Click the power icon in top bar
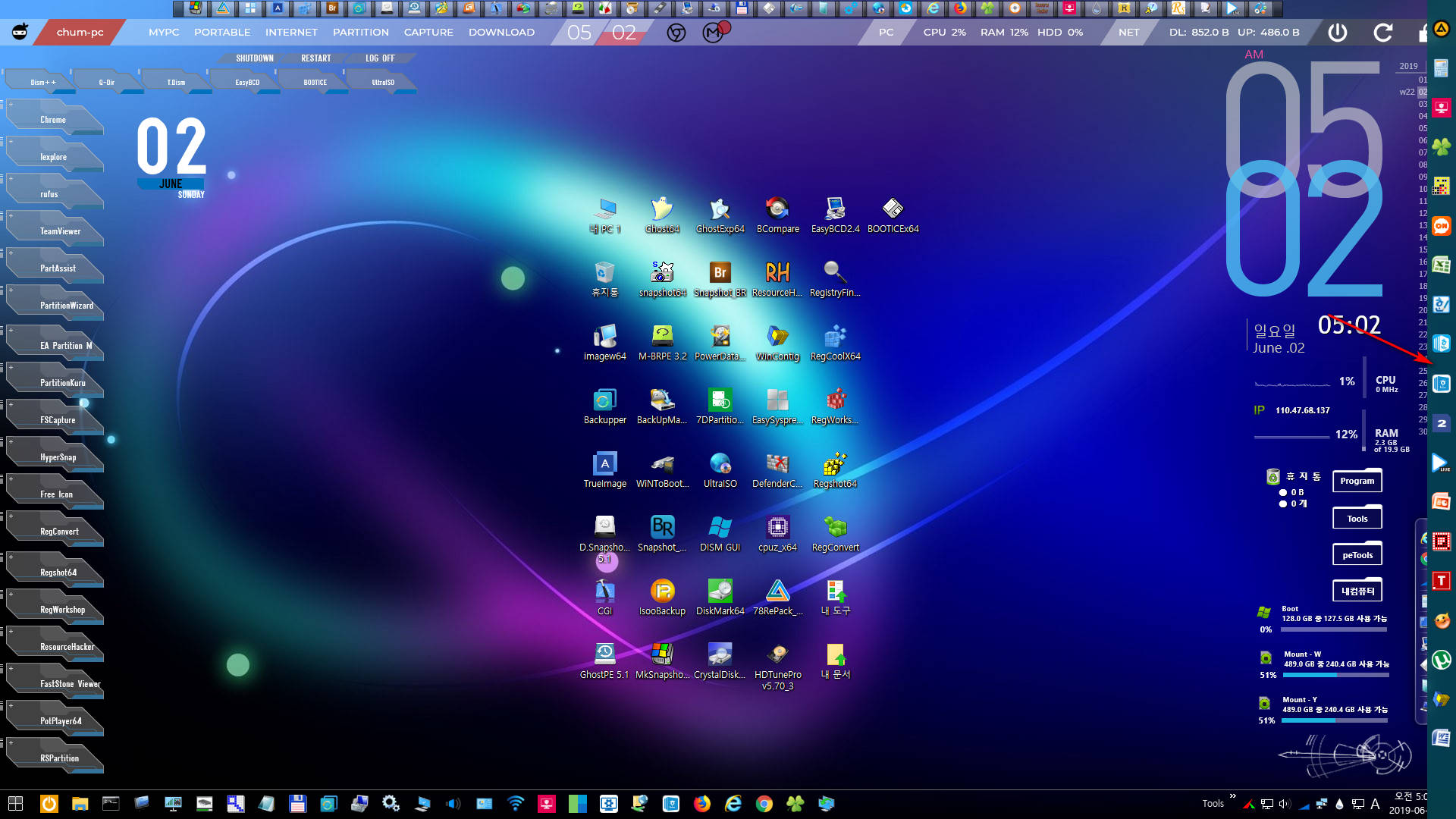Image resolution: width=1456 pixels, height=819 pixels. point(1338,33)
